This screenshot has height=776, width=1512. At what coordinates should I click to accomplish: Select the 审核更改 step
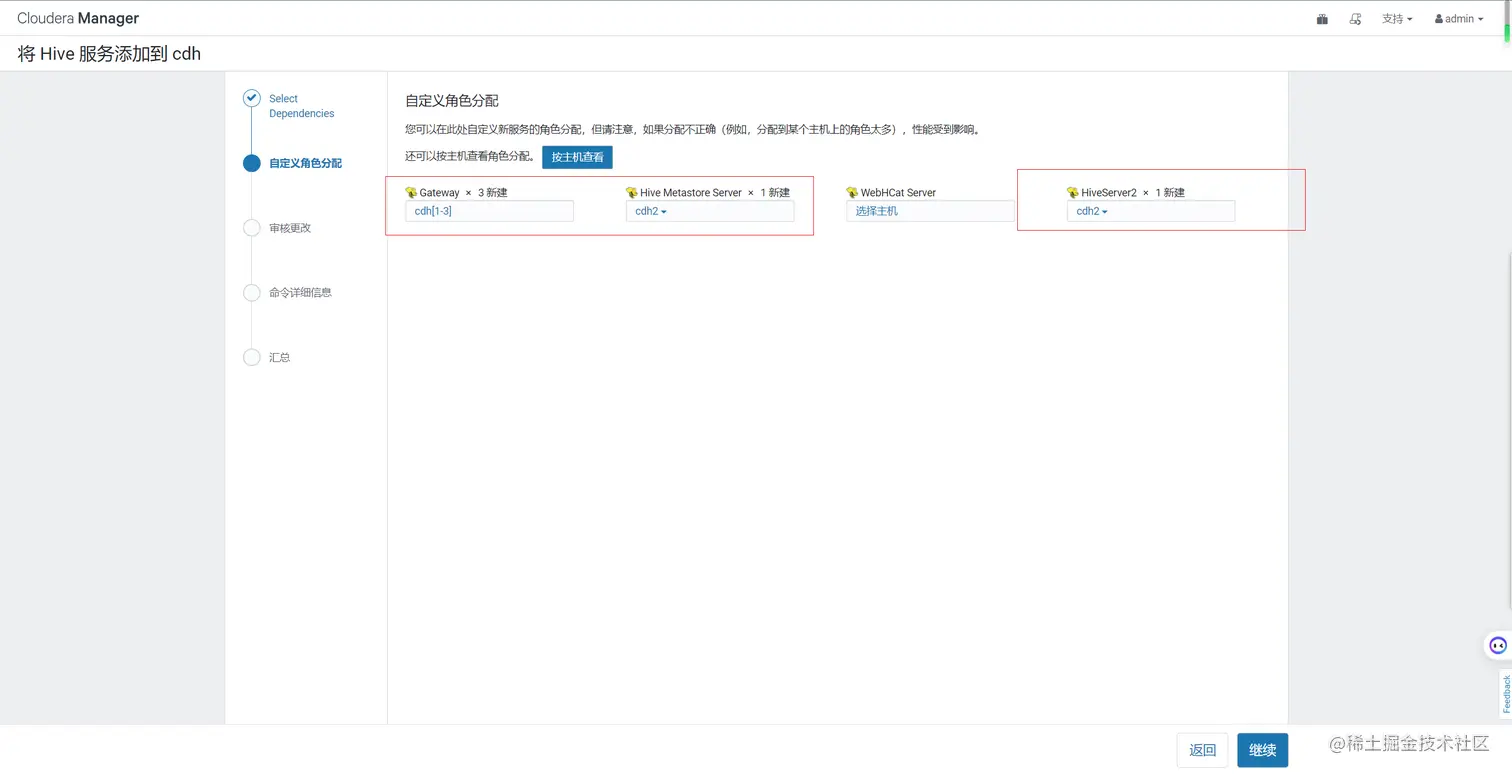tap(290, 228)
